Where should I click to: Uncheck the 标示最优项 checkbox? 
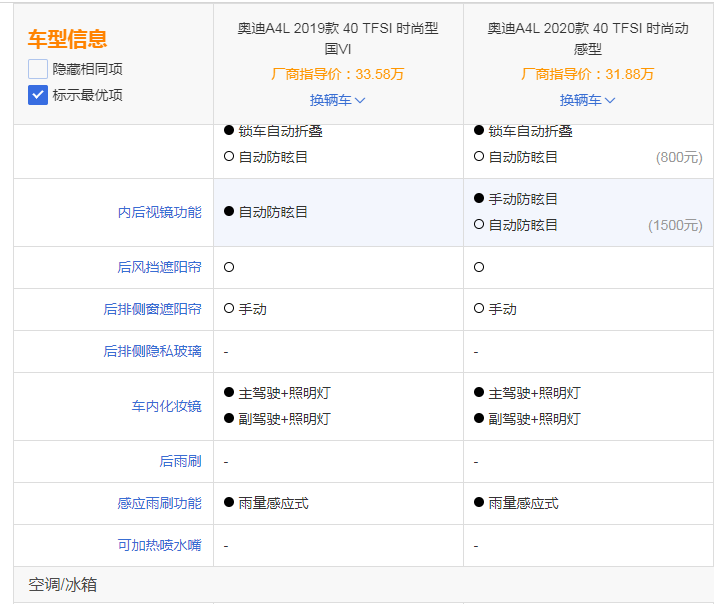click(38, 95)
